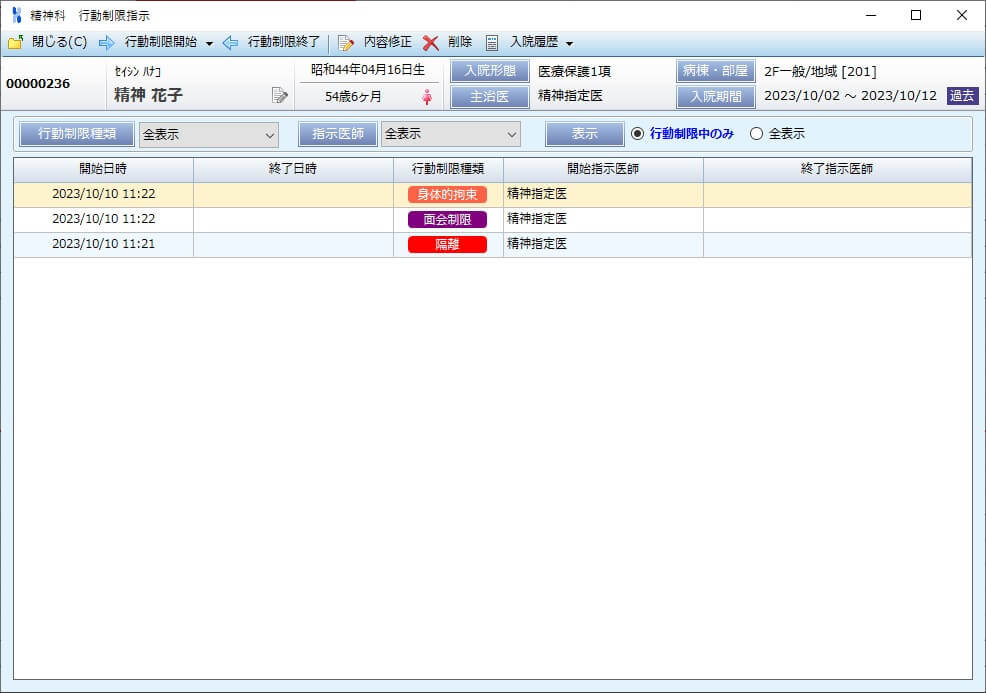Click the pink female gender icon
This screenshot has width=986, height=693.
tap(427, 97)
